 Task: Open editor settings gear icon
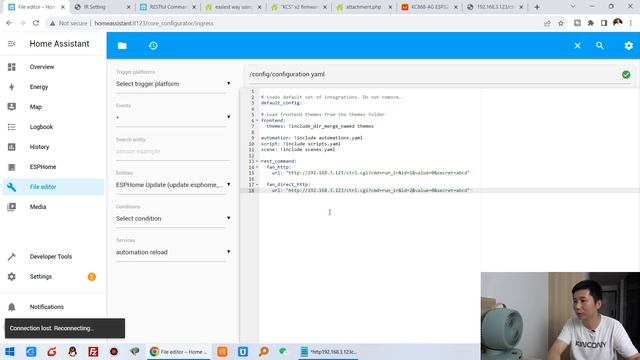[x=629, y=46]
